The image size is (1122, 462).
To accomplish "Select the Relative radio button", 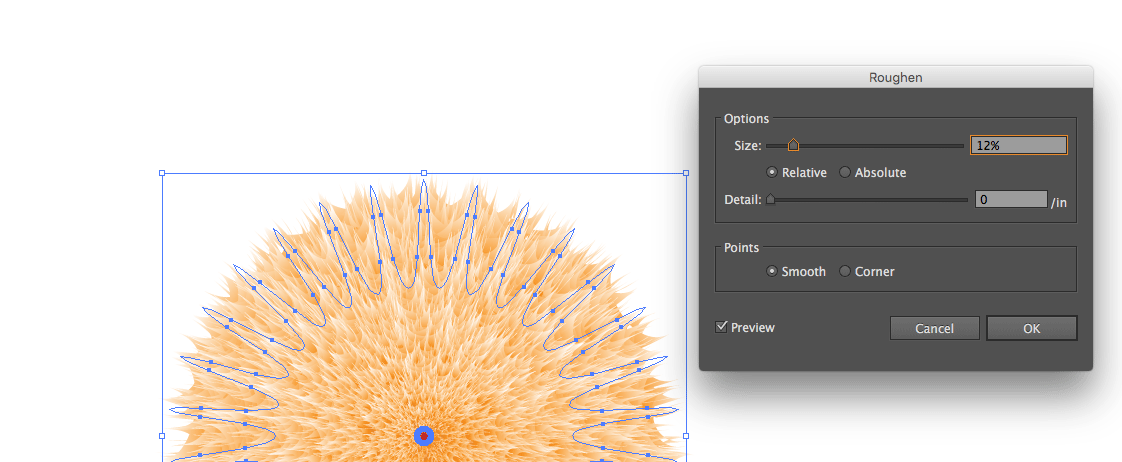I will coord(771,172).
